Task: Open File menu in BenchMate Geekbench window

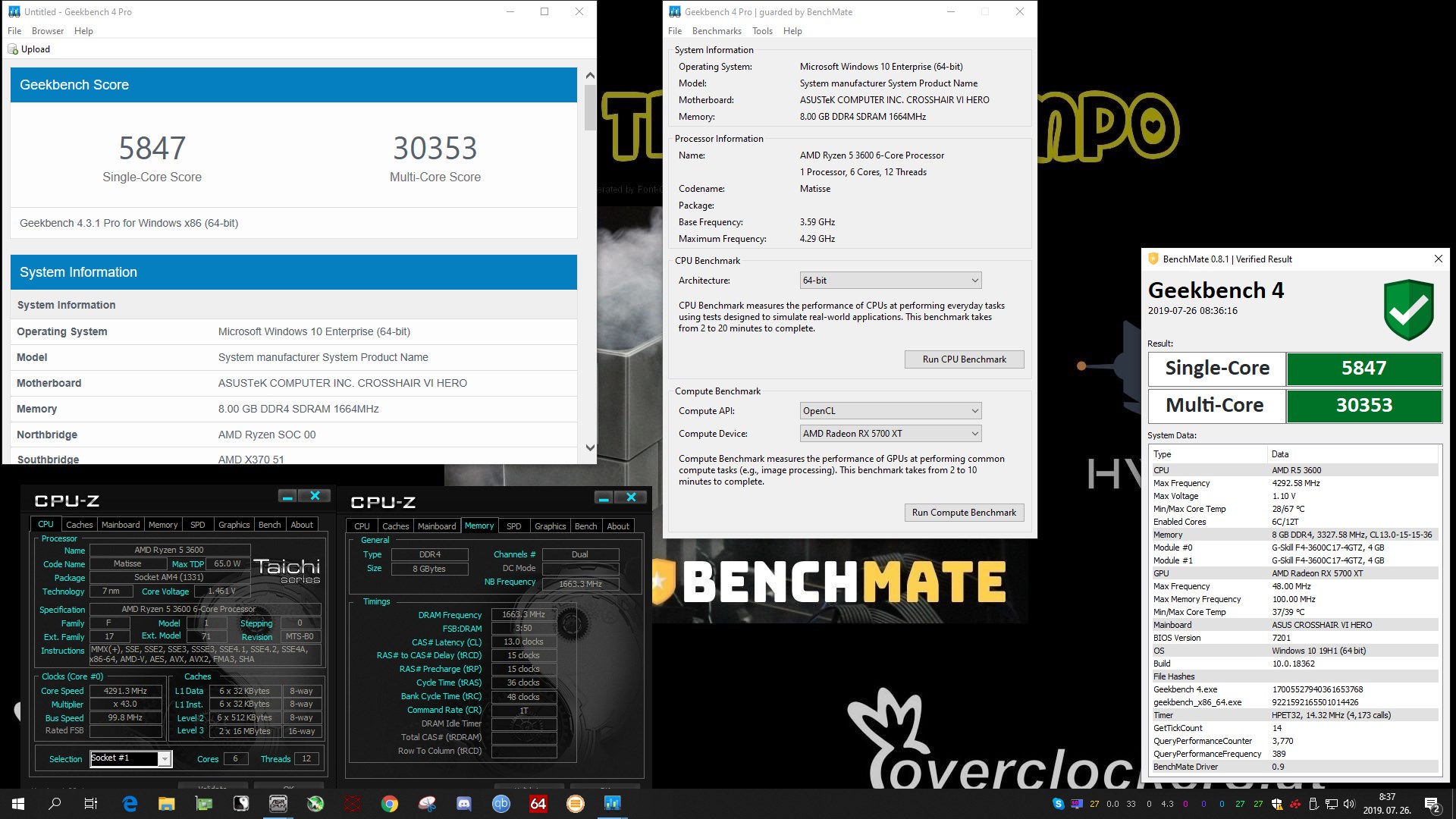Action: (x=675, y=31)
